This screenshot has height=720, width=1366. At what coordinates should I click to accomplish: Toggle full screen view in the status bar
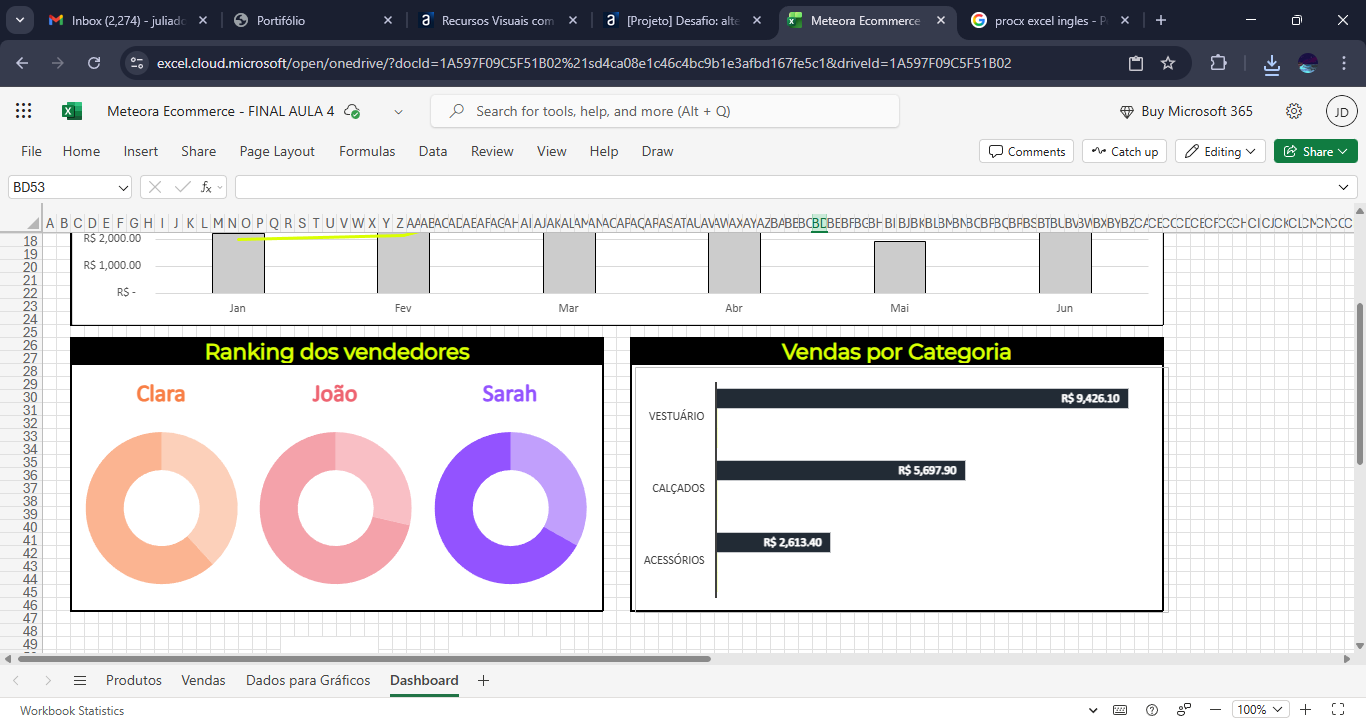(x=1335, y=710)
